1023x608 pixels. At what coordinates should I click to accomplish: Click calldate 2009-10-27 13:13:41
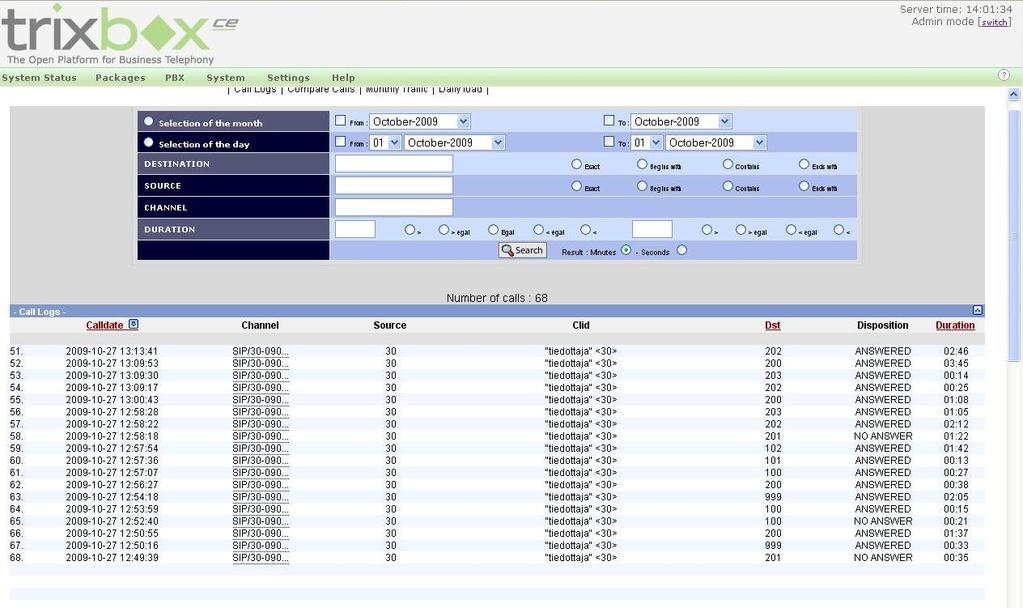point(112,351)
